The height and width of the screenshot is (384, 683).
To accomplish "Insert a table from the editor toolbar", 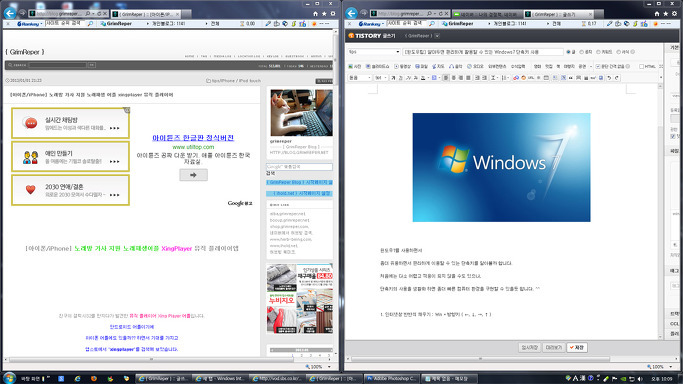I will (546, 78).
